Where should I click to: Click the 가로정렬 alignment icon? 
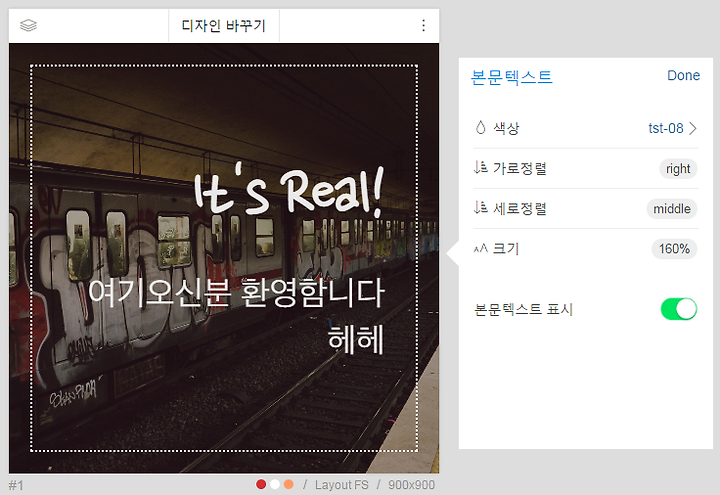pyautogui.click(x=480, y=168)
